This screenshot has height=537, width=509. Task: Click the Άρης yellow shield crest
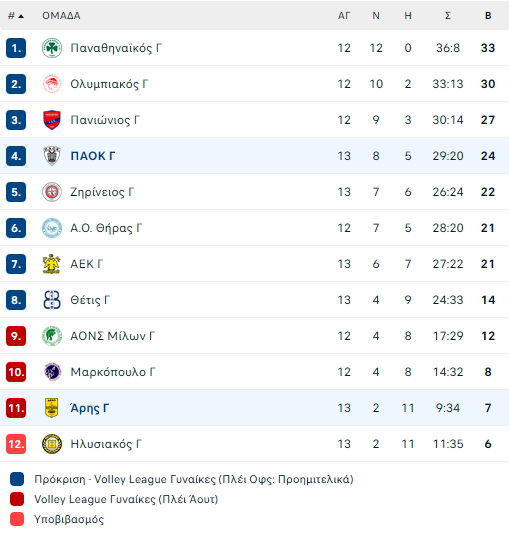click(52, 408)
